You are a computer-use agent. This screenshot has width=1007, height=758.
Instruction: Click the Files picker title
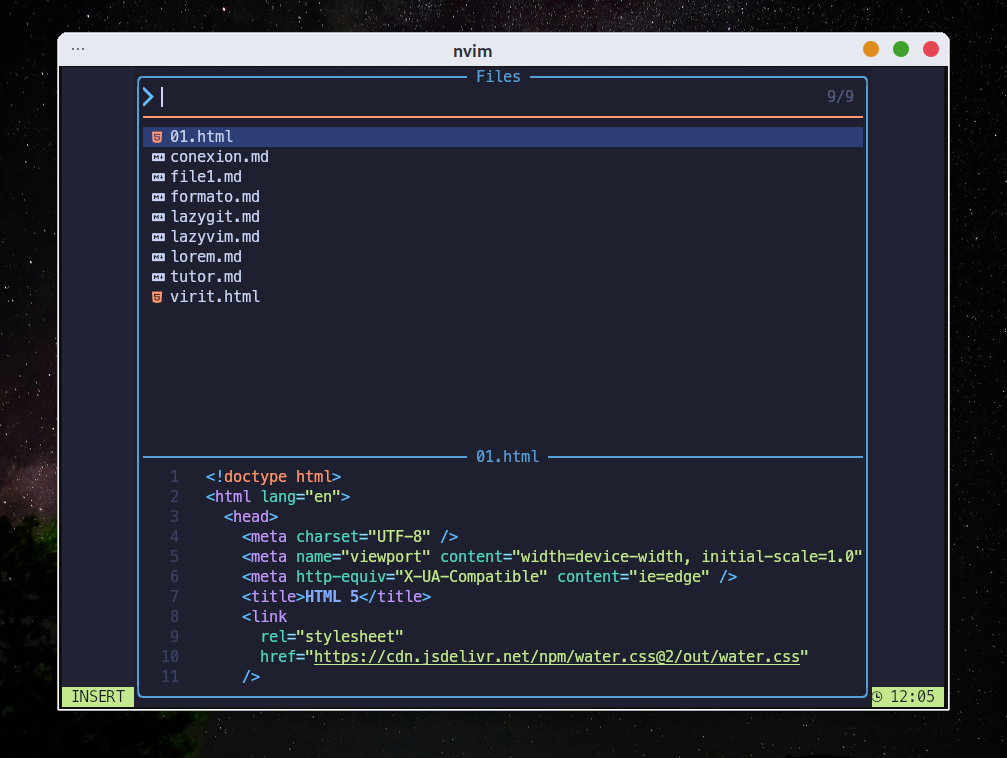click(x=498, y=77)
